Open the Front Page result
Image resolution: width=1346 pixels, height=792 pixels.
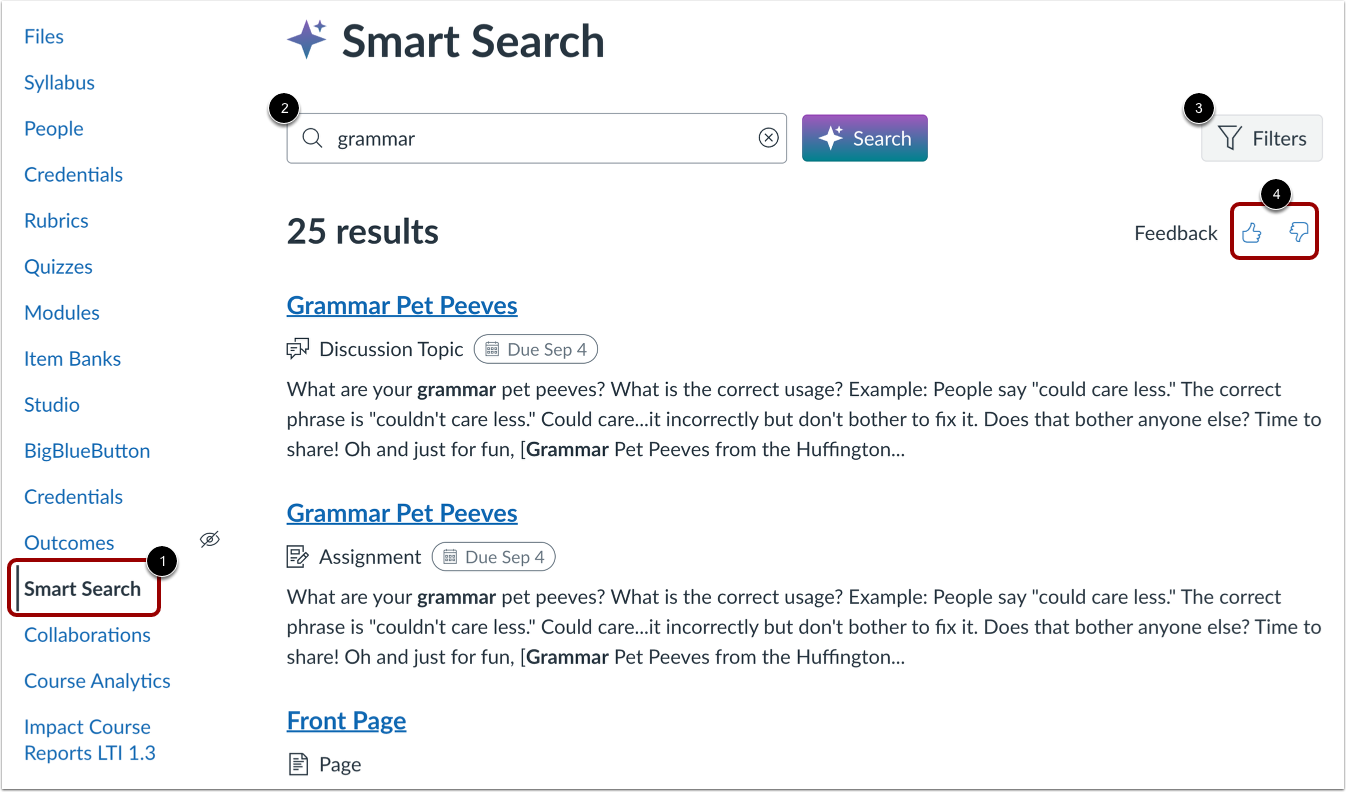[346, 720]
